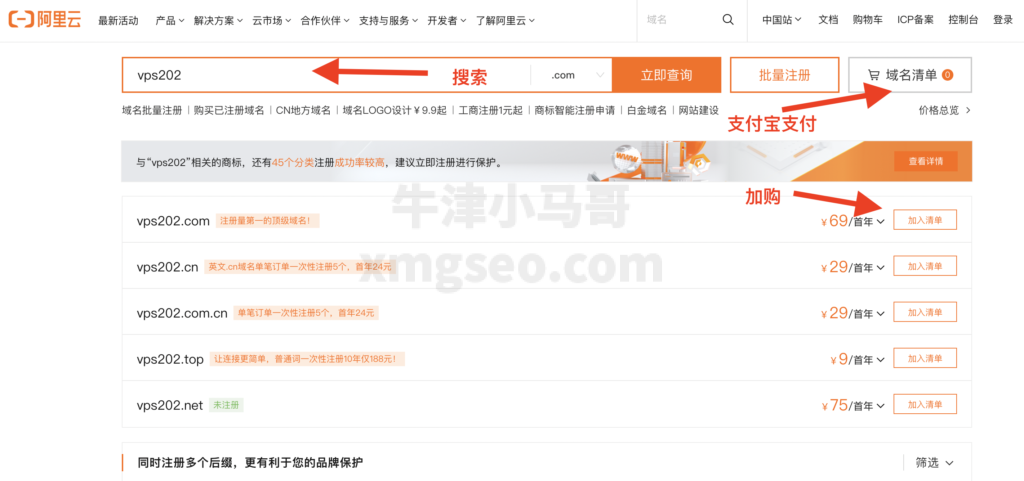The width and height of the screenshot is (1024, 481).
Task: Click 查看详情 on the trademark banner
Action: (925, 161)
